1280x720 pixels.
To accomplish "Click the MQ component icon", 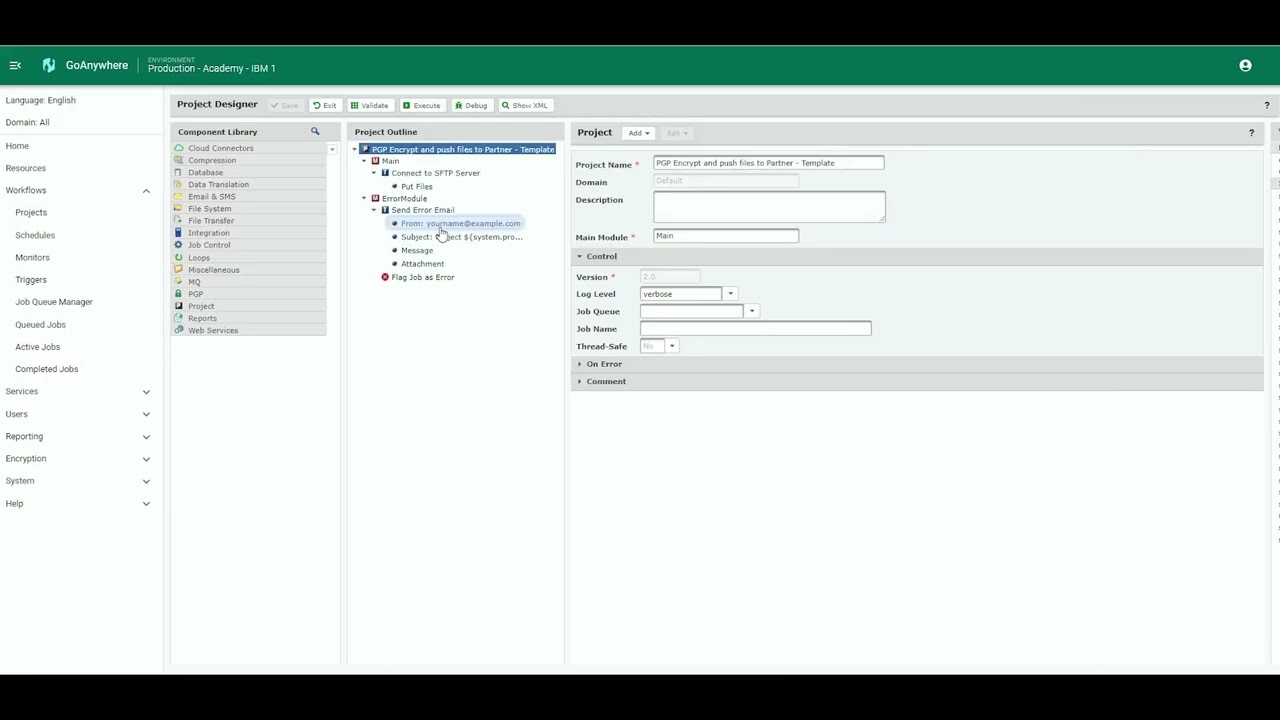I will [179, 282].
